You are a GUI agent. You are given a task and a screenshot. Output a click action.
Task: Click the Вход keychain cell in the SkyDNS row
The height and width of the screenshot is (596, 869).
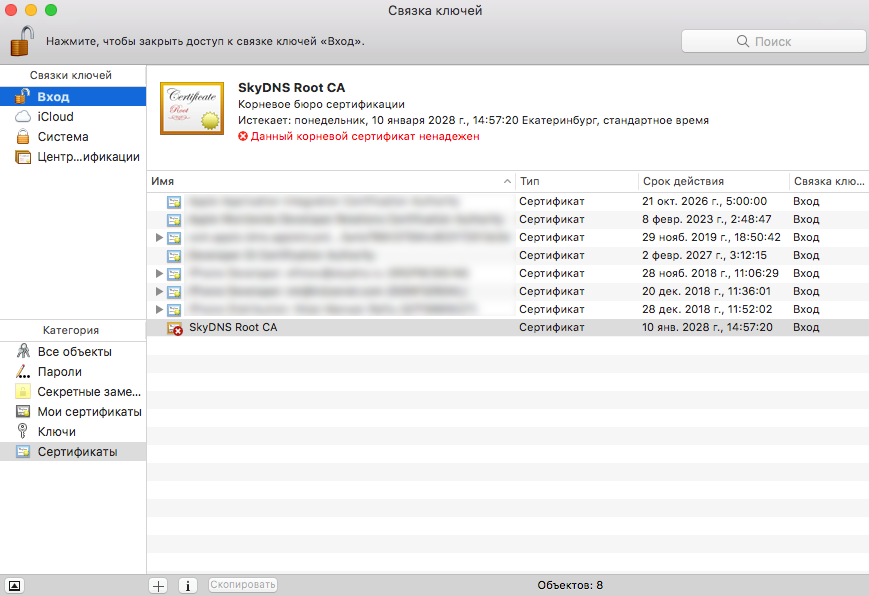click(806, 327)
